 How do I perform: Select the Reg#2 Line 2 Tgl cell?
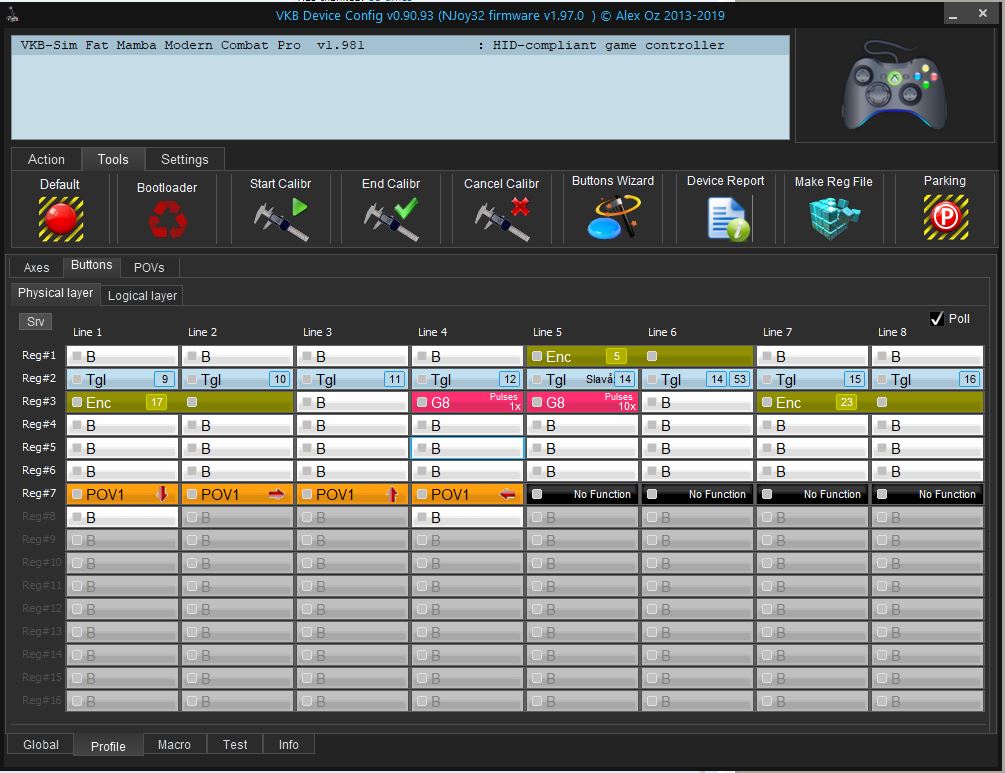tap(237, 379)
